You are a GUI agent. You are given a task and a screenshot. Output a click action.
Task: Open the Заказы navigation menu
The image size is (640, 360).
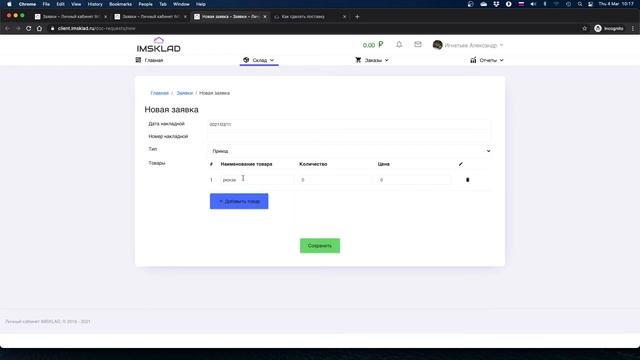[372, 60]
